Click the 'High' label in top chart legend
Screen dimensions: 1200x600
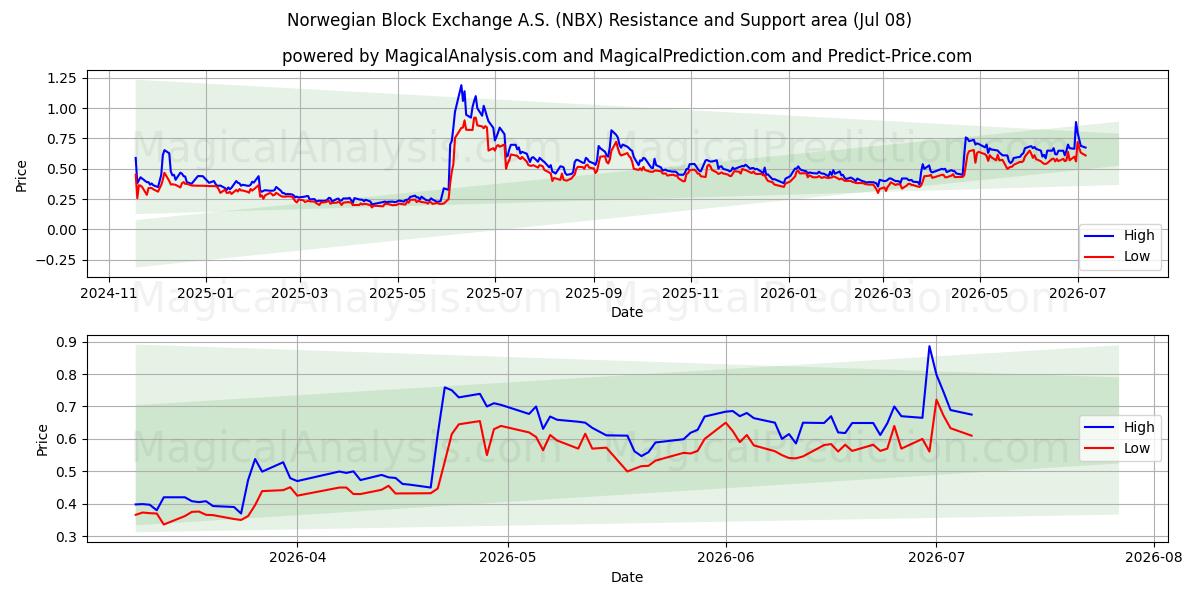(1138, 236)
